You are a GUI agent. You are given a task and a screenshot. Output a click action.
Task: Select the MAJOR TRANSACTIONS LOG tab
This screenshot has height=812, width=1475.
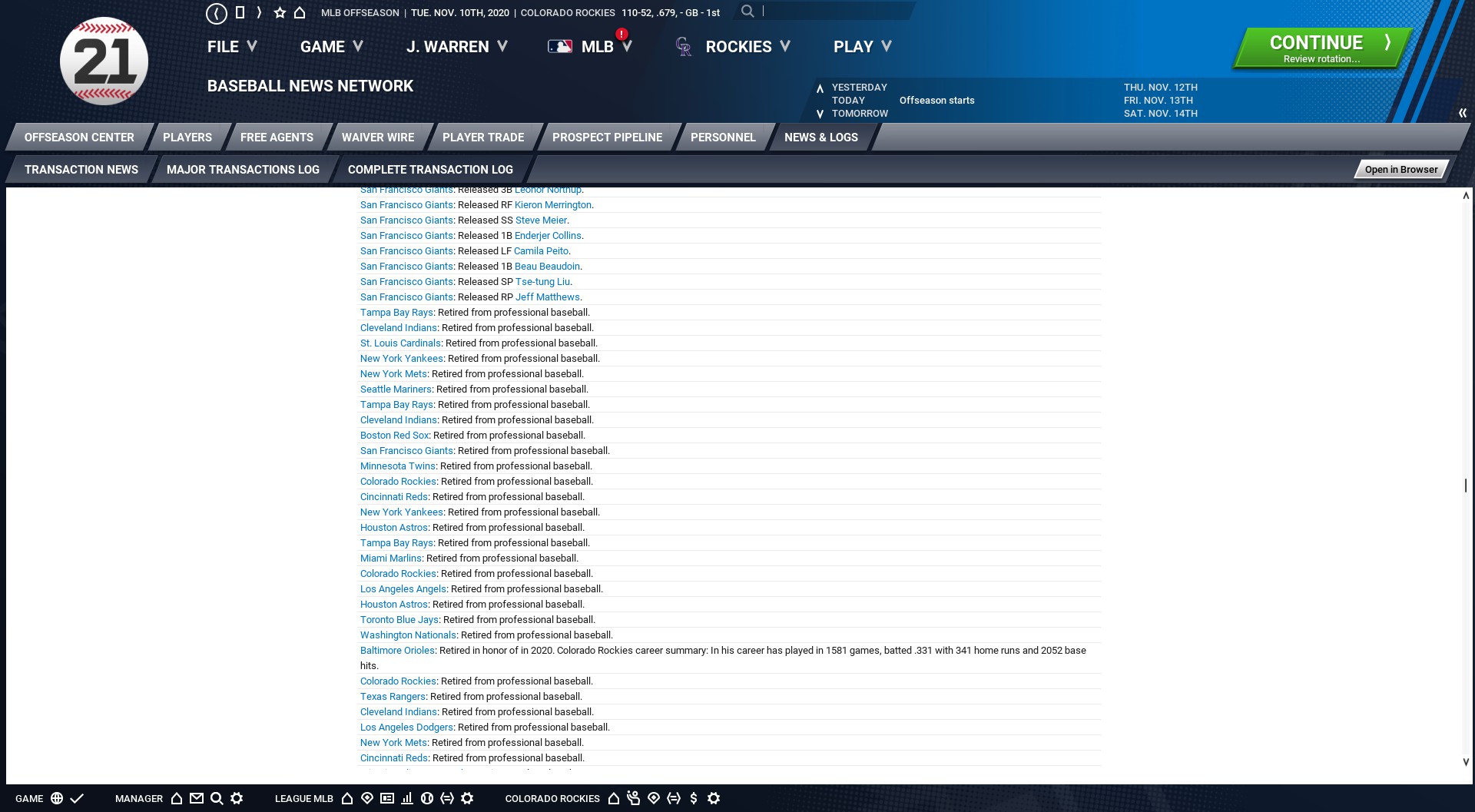pos(243,170)
